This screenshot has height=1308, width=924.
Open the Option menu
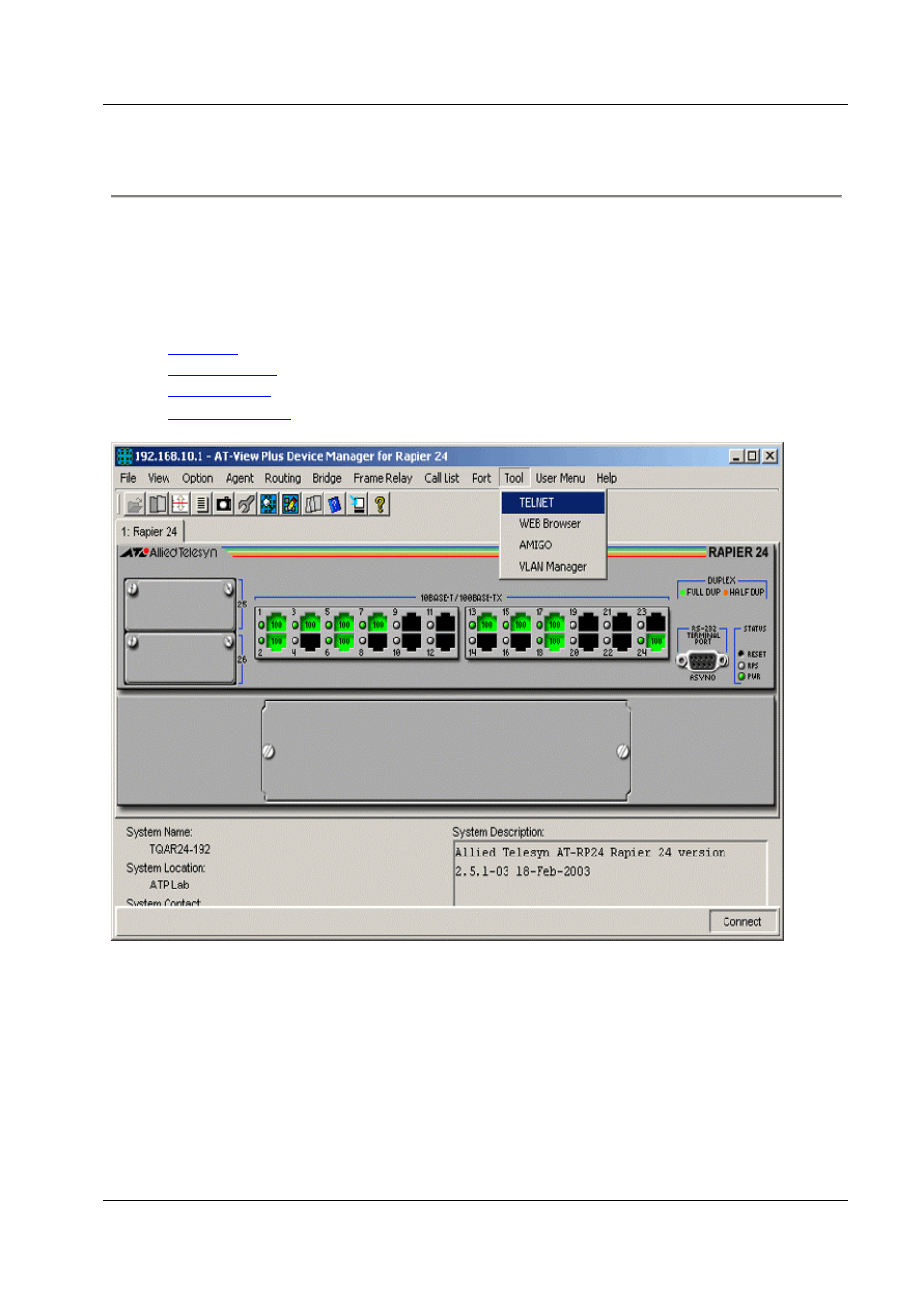click(x=198, y=478)
